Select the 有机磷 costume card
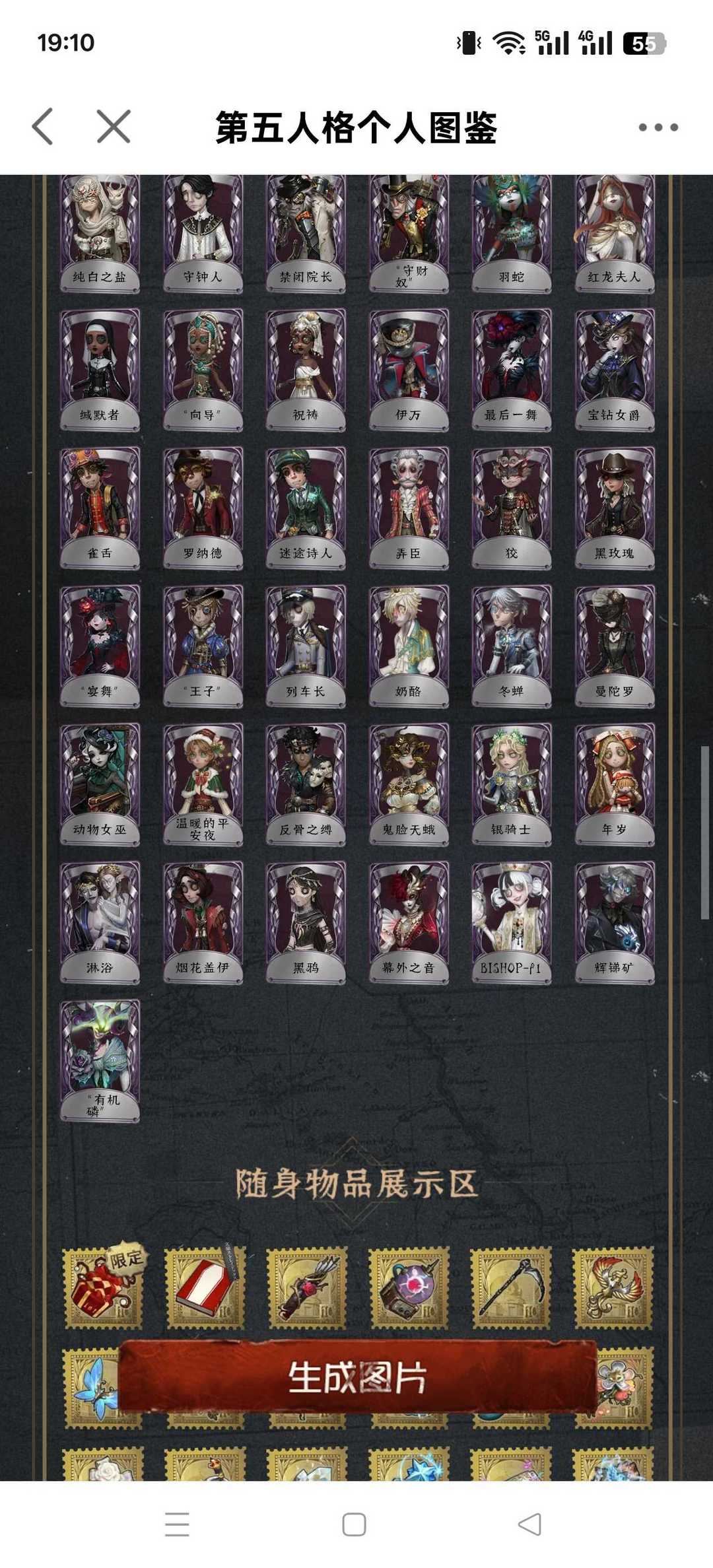The image size is (713, 1568). (x=100, y=1061)
